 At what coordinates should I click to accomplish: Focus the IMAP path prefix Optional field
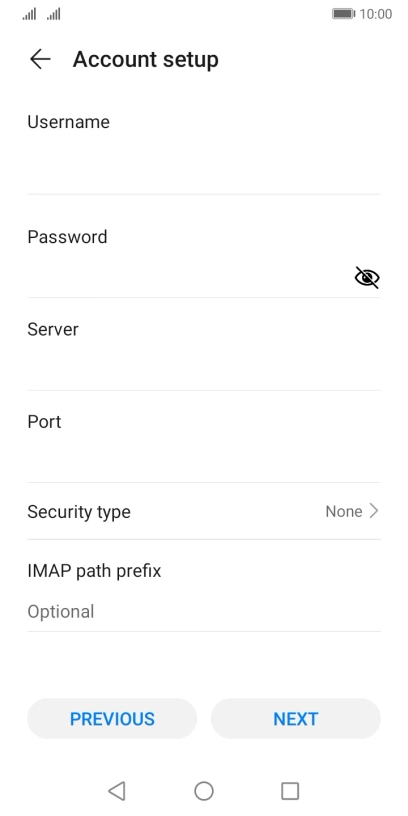click(204, 611)
